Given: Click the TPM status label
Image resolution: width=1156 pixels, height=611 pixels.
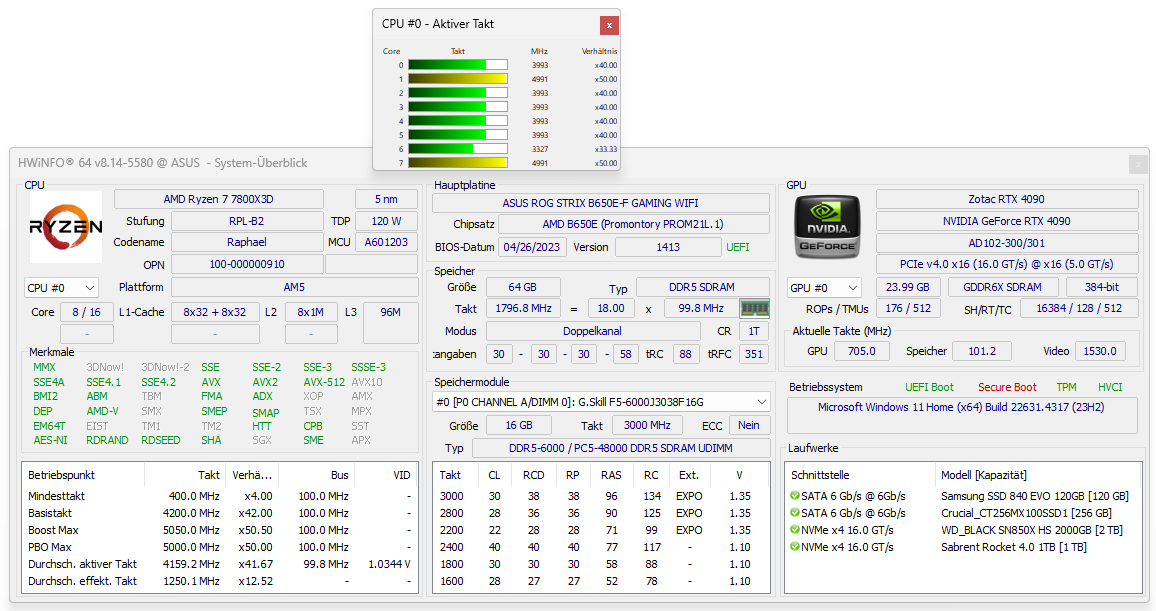Looking at the screenshot, I should pos(1066,387).
